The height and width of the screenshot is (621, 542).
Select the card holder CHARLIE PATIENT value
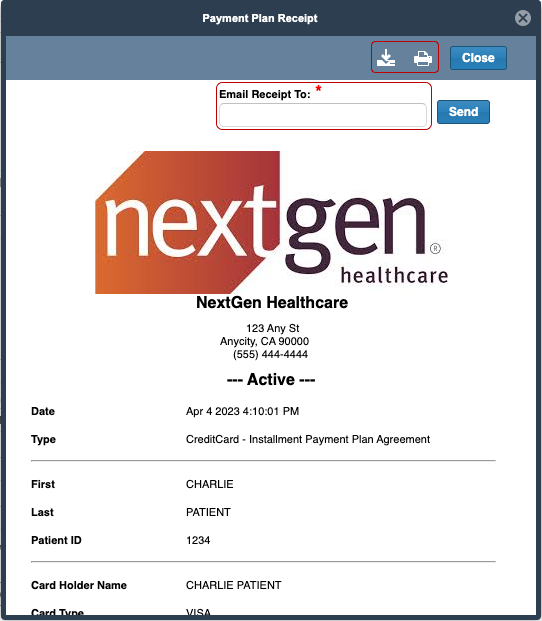pos(234,585)
